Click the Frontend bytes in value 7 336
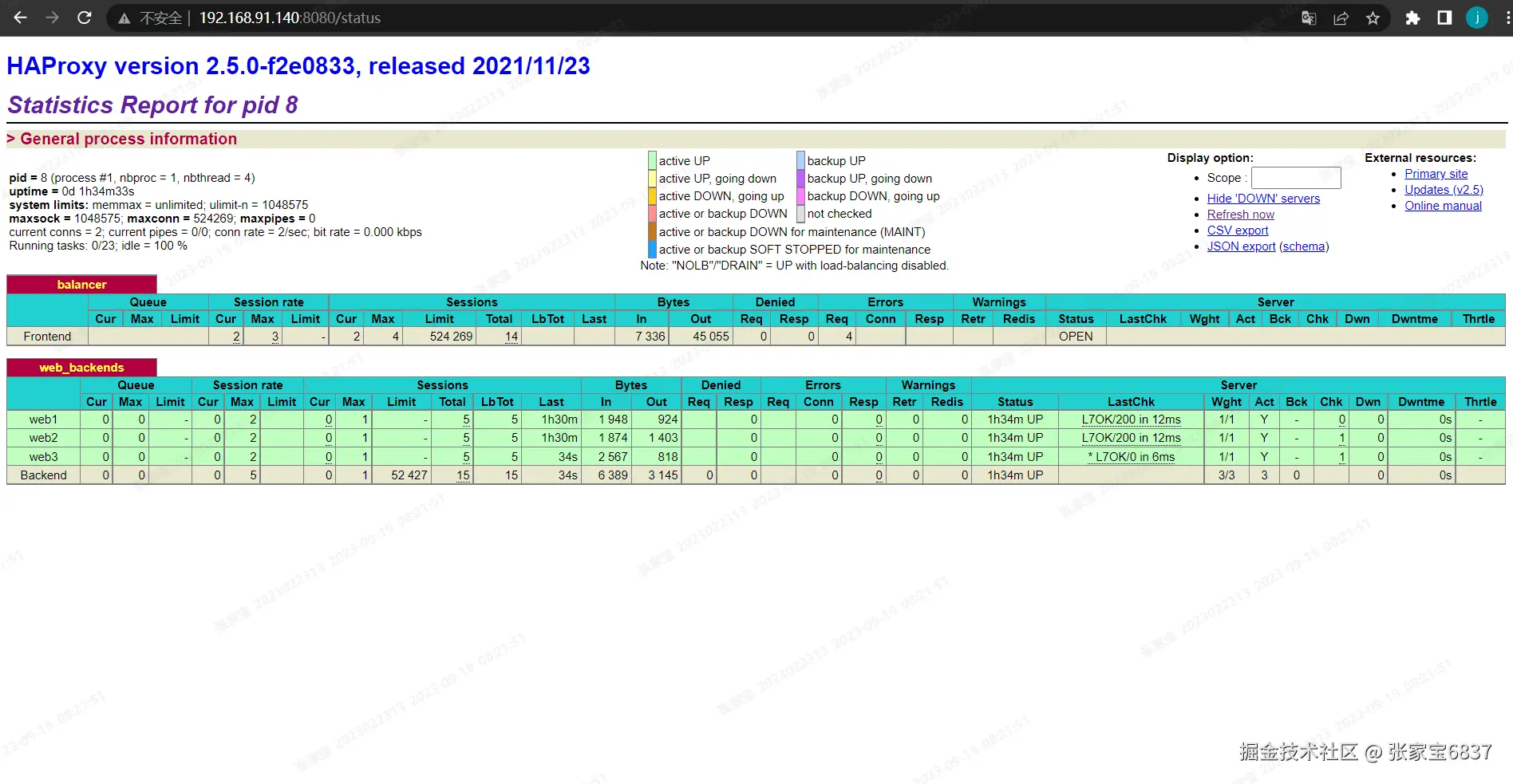Screen dimensions: 1513x784 point(650,337)
